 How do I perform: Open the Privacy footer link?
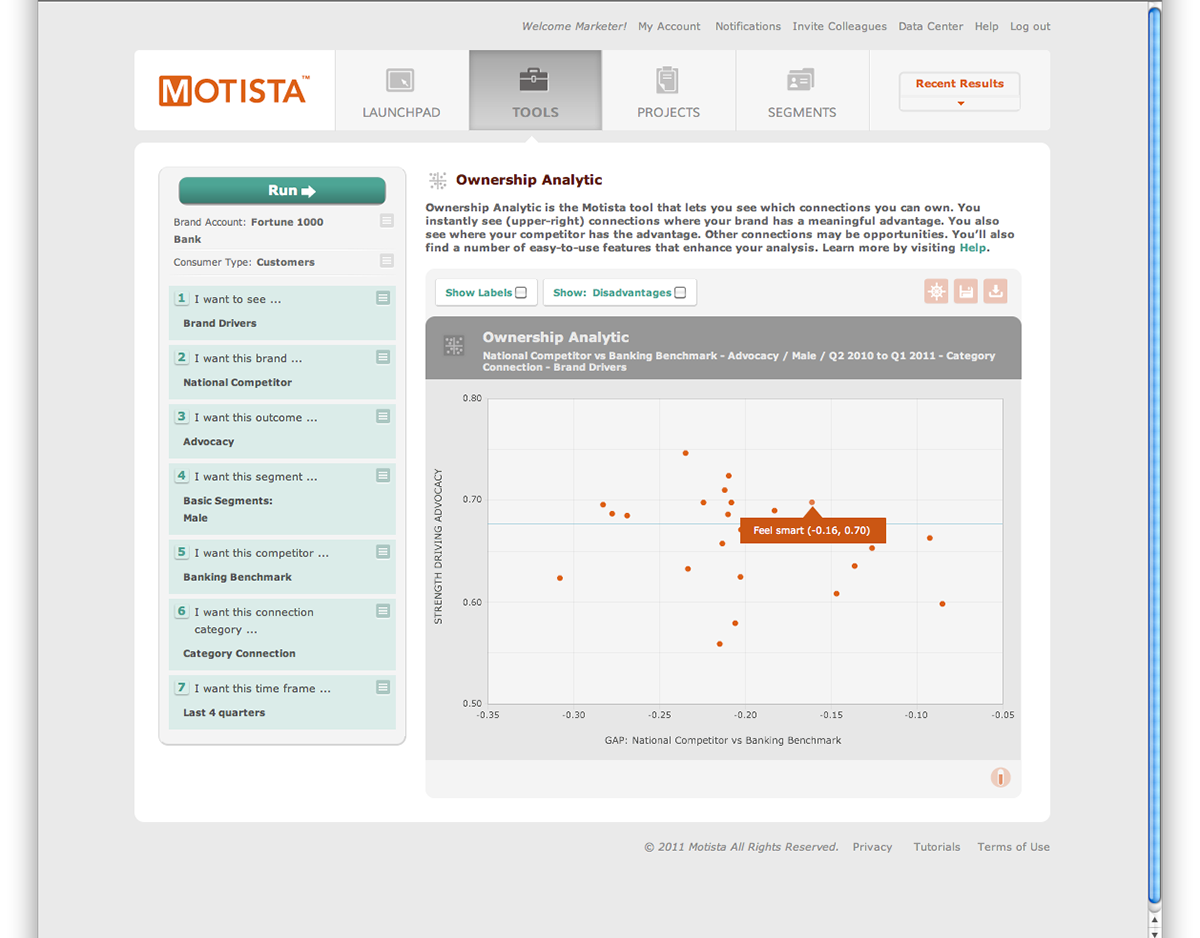pyautogui.click(x=872, y=847)
